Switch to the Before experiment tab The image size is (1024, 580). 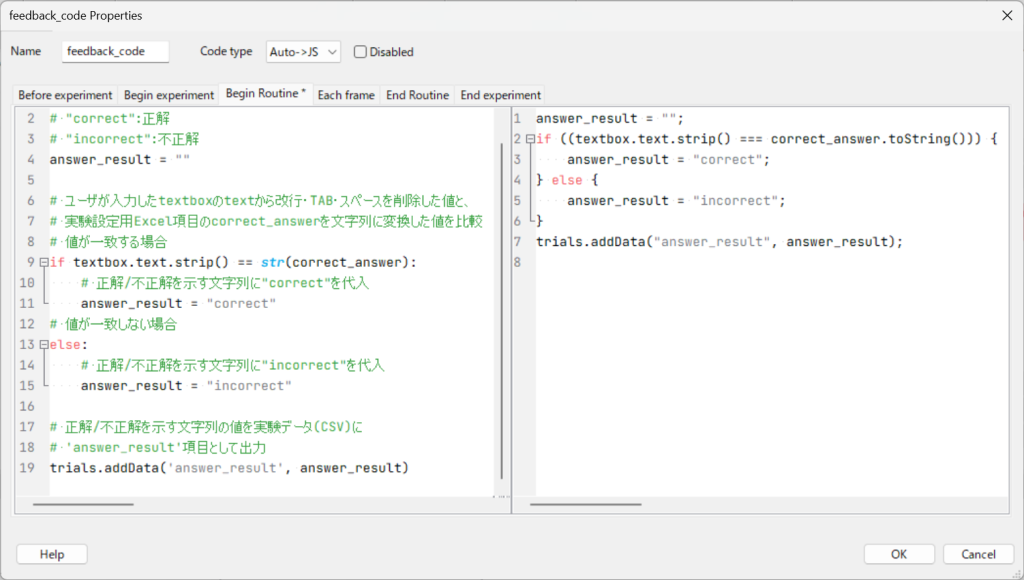tap(65, 95)
